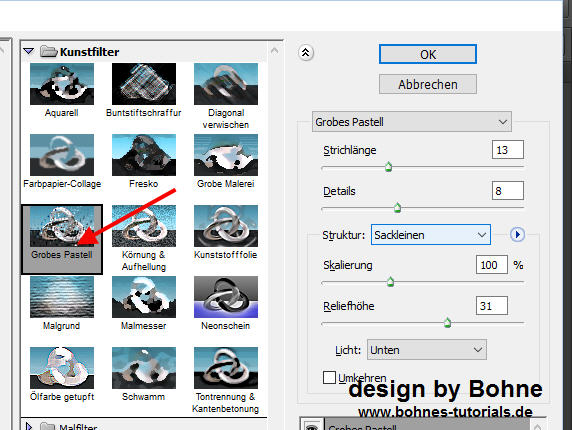Screen dimensions: 572x430
Task: Confirm with the OK button
Action: (x=428, y=54)
